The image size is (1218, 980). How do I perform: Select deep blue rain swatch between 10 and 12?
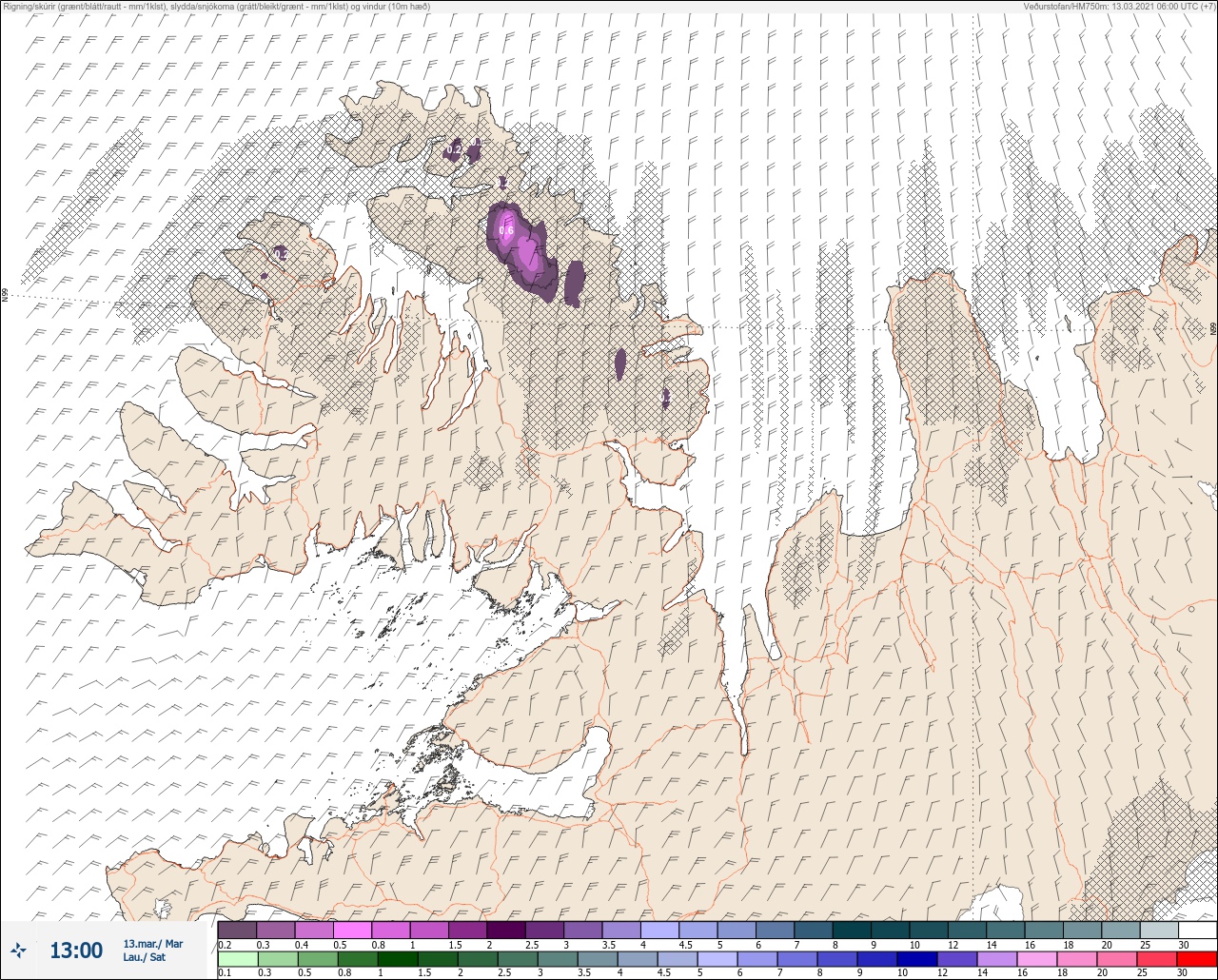[x=917, y=958]
